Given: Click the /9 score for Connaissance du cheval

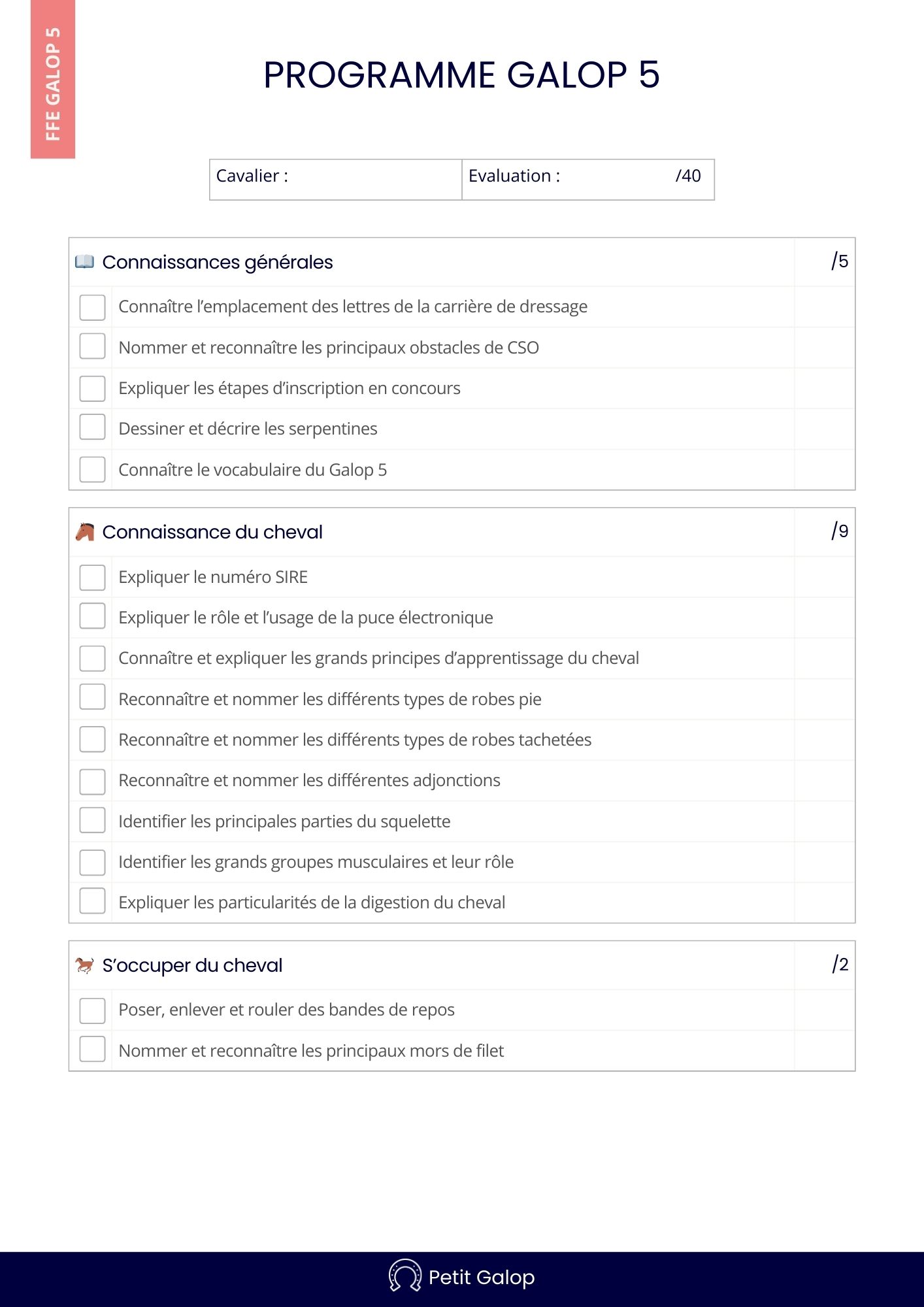Looking at the screenshot, I should pyautogui.click(x=840, y=531).
